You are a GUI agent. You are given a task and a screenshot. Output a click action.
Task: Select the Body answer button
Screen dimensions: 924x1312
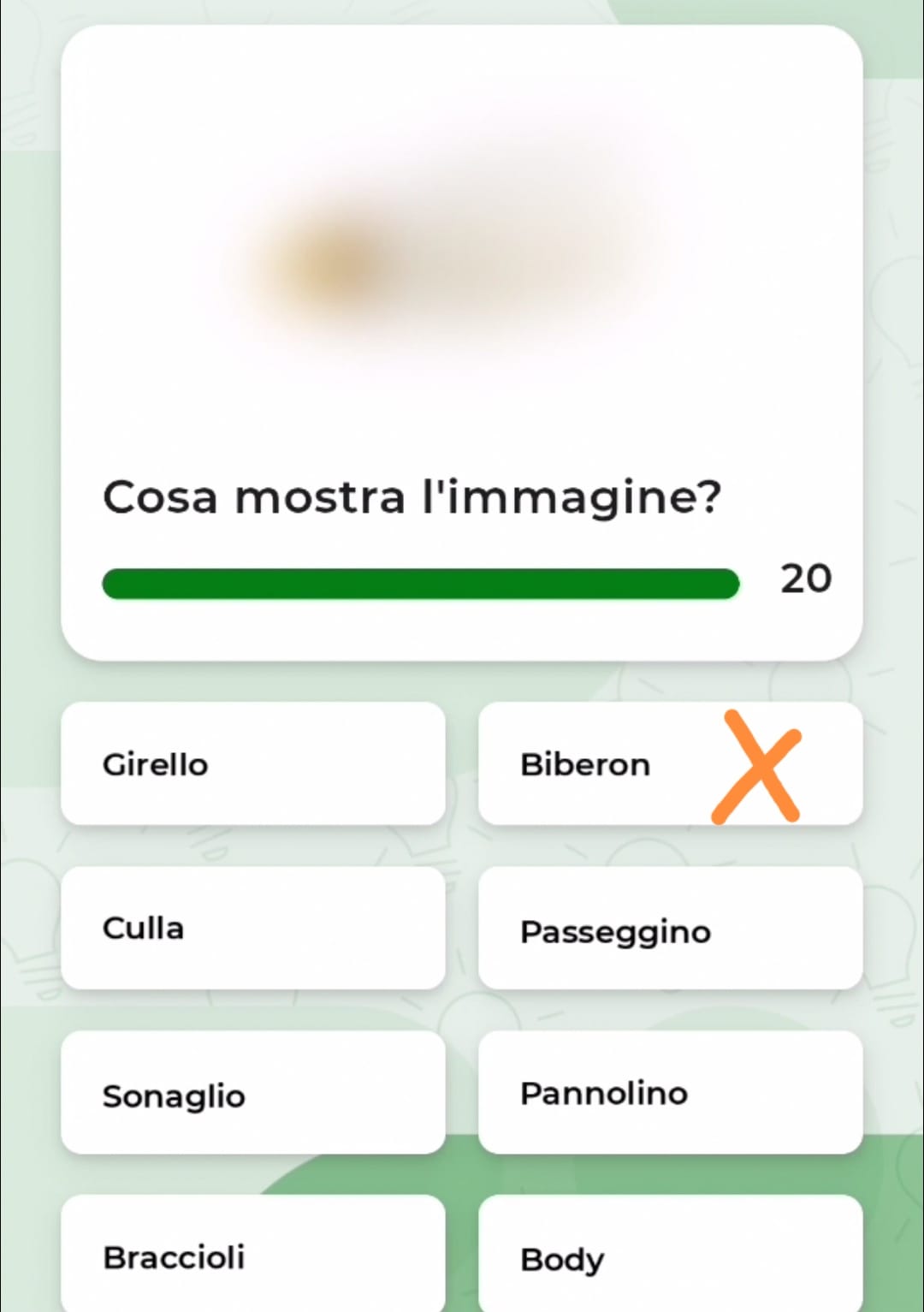pos(670,1253)
